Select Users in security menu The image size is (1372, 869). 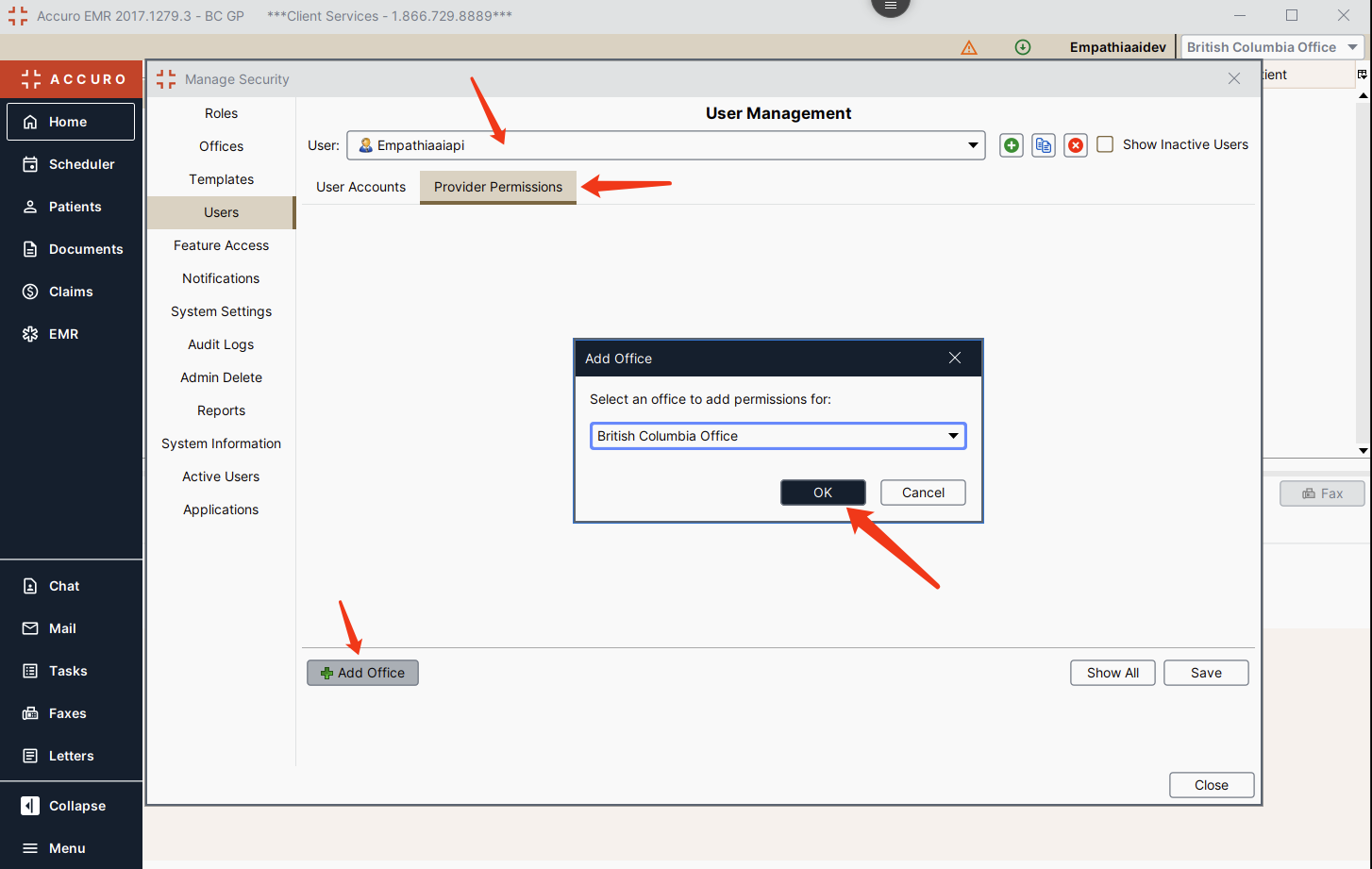[221, 212]
